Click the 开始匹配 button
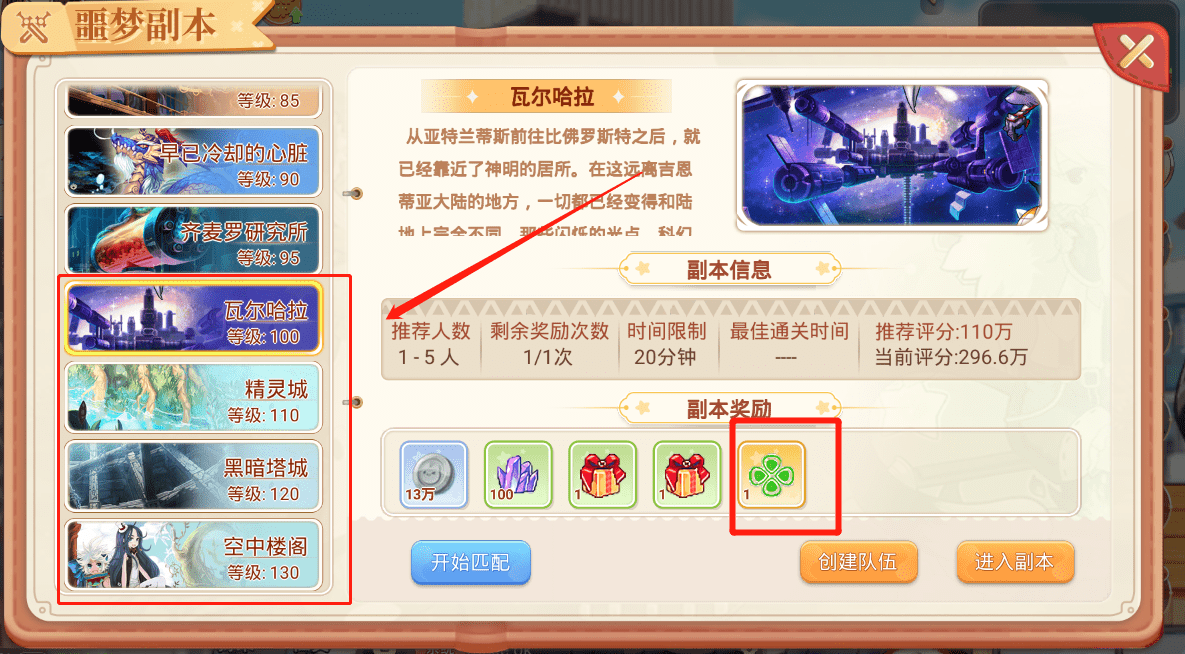This screenshot has height=654, width=1185. (x=471, y=563)
